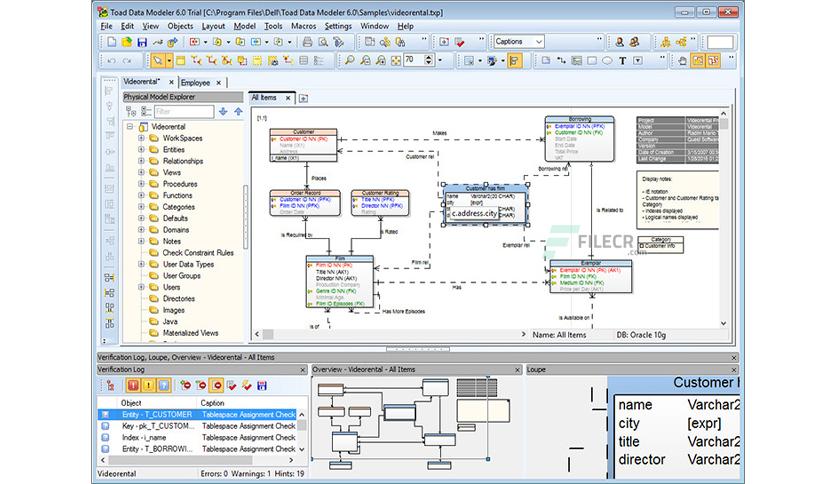The width and height of the screenshot is (836, 484).
Task: Select the All Items workspace tab
Action: point(264,98)
